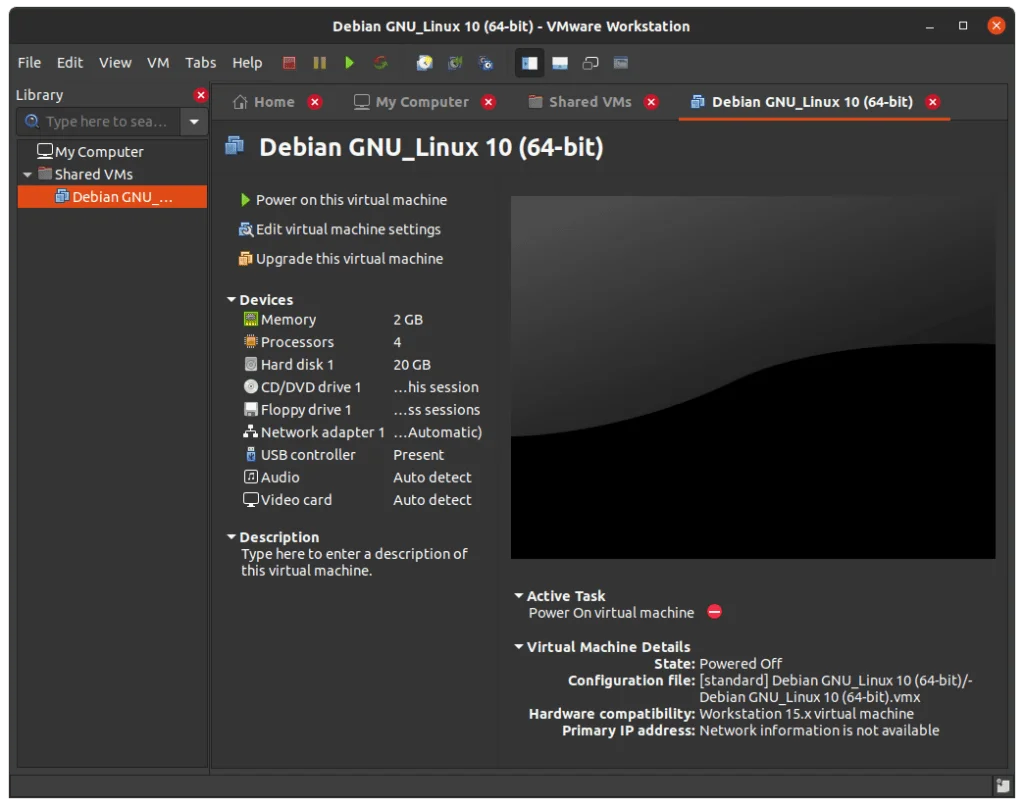Screen dimensions: 1024x807
Task: Click the VM icon beside the page title
Action: click(x=235, y=146)
